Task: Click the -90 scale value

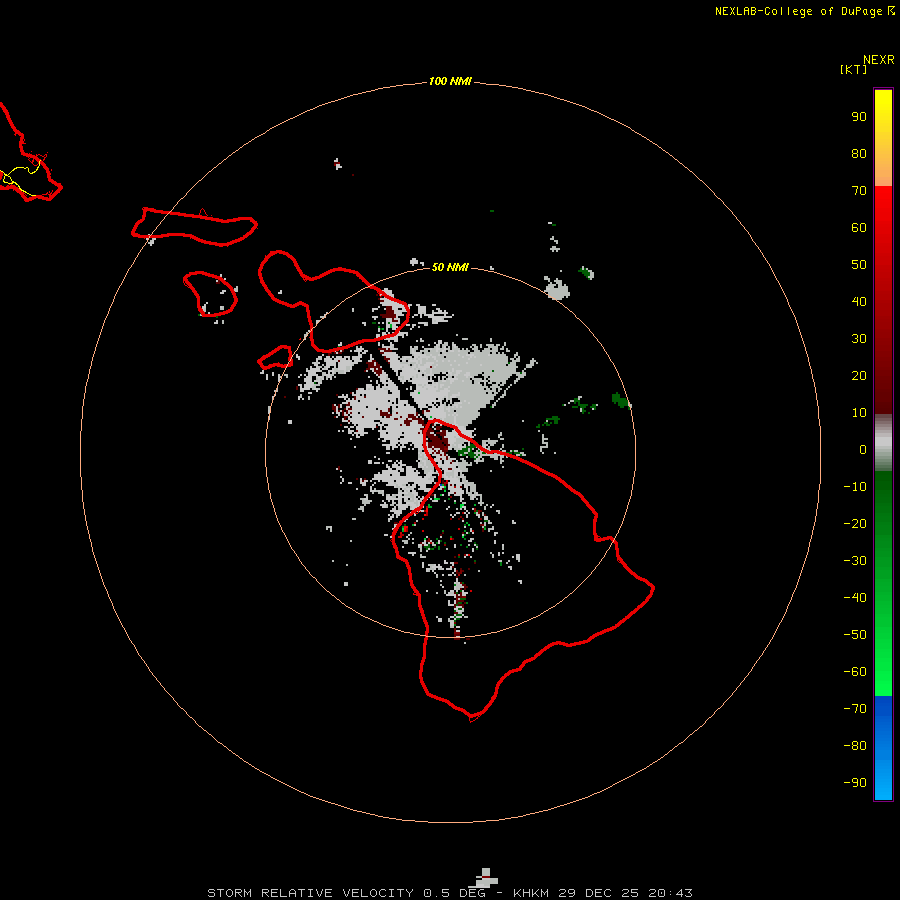Action: [x=855, y=783]
